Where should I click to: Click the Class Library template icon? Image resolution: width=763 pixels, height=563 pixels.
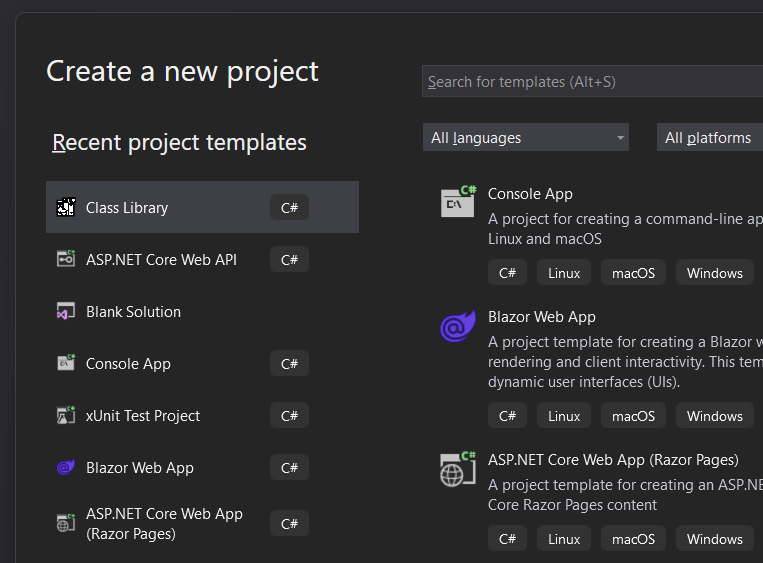click(66, 208)
